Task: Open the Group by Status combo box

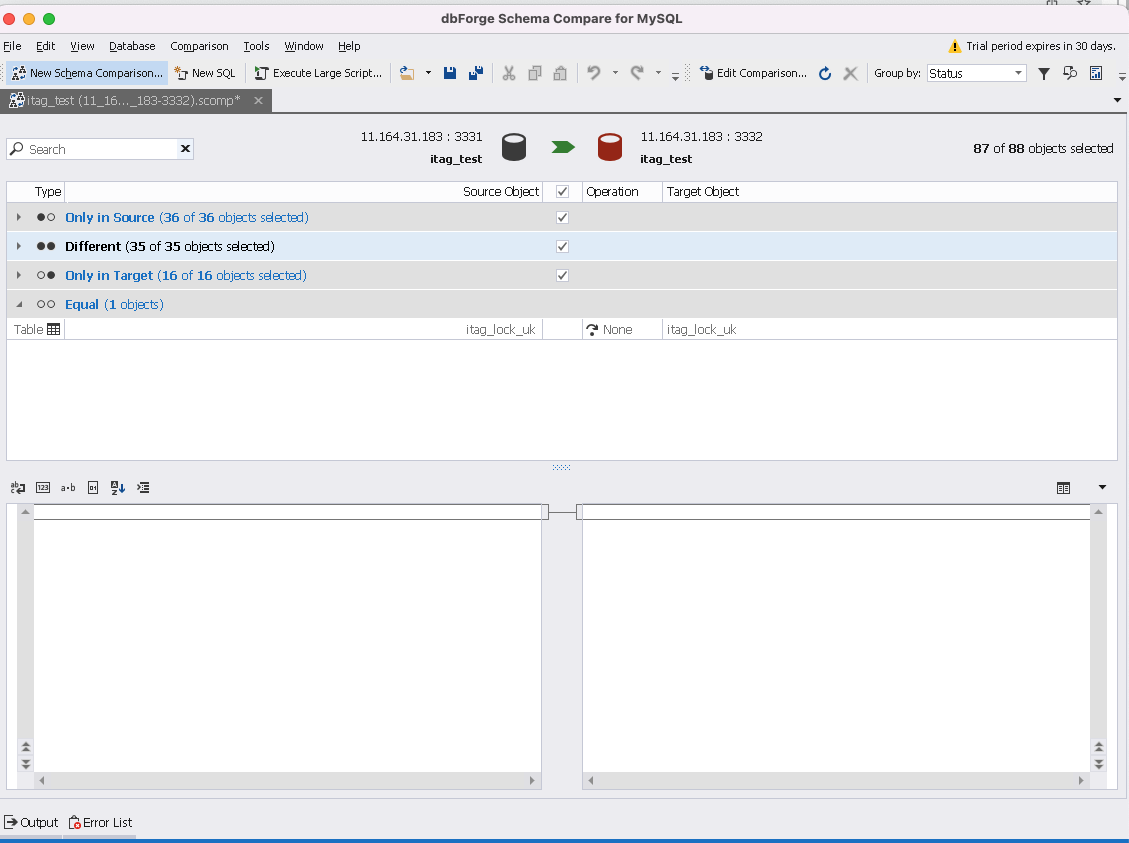Action: pos(976,73)
